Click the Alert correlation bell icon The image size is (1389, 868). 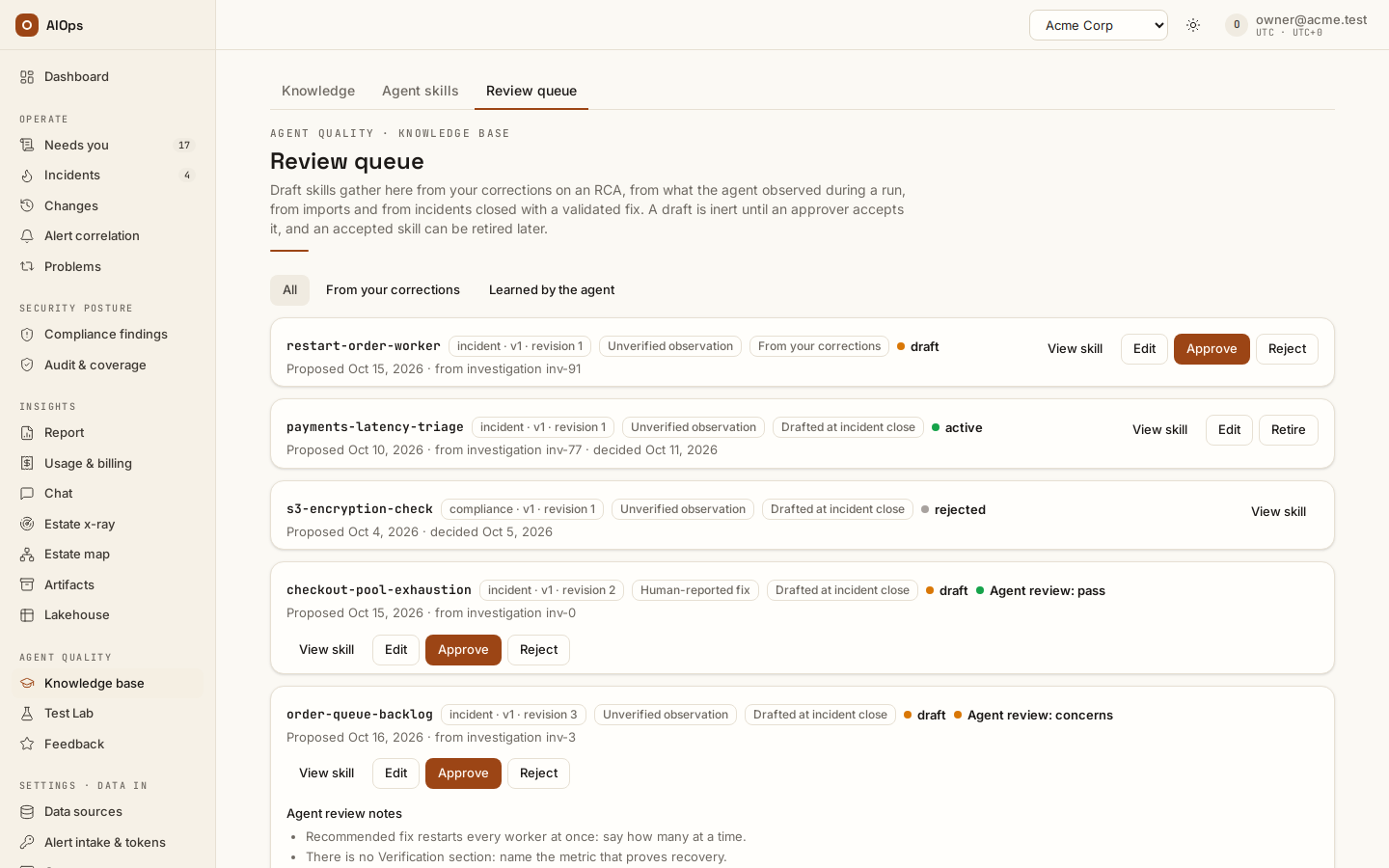(27, 236)
